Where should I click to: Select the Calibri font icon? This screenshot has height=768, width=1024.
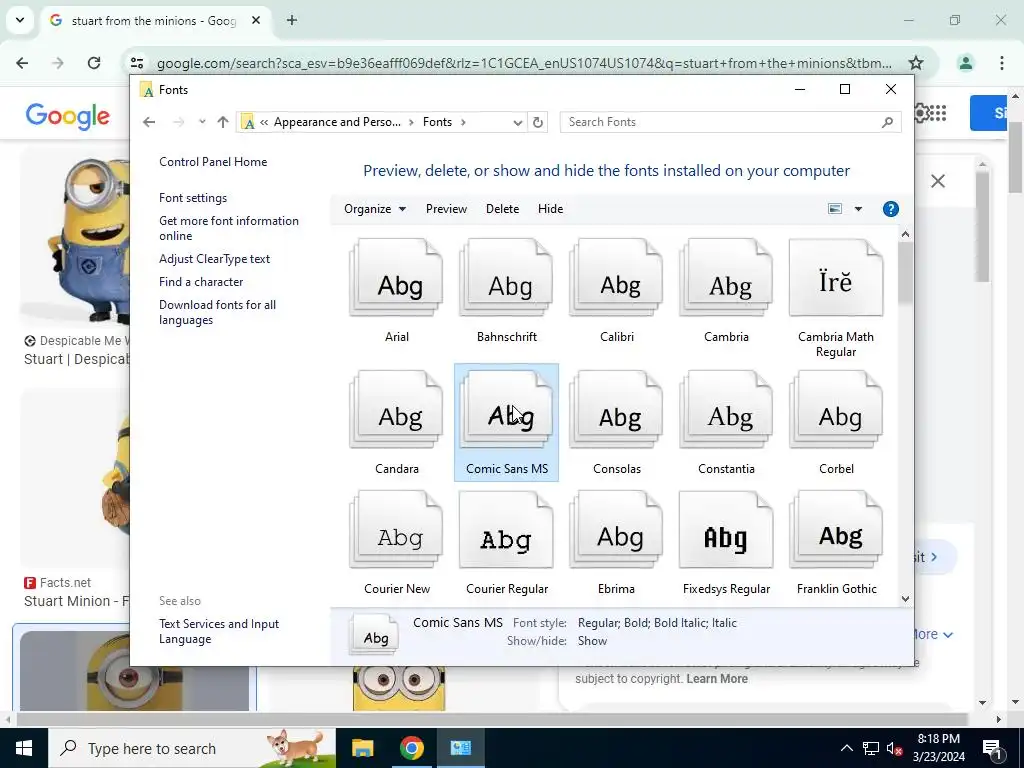(616, 278)
